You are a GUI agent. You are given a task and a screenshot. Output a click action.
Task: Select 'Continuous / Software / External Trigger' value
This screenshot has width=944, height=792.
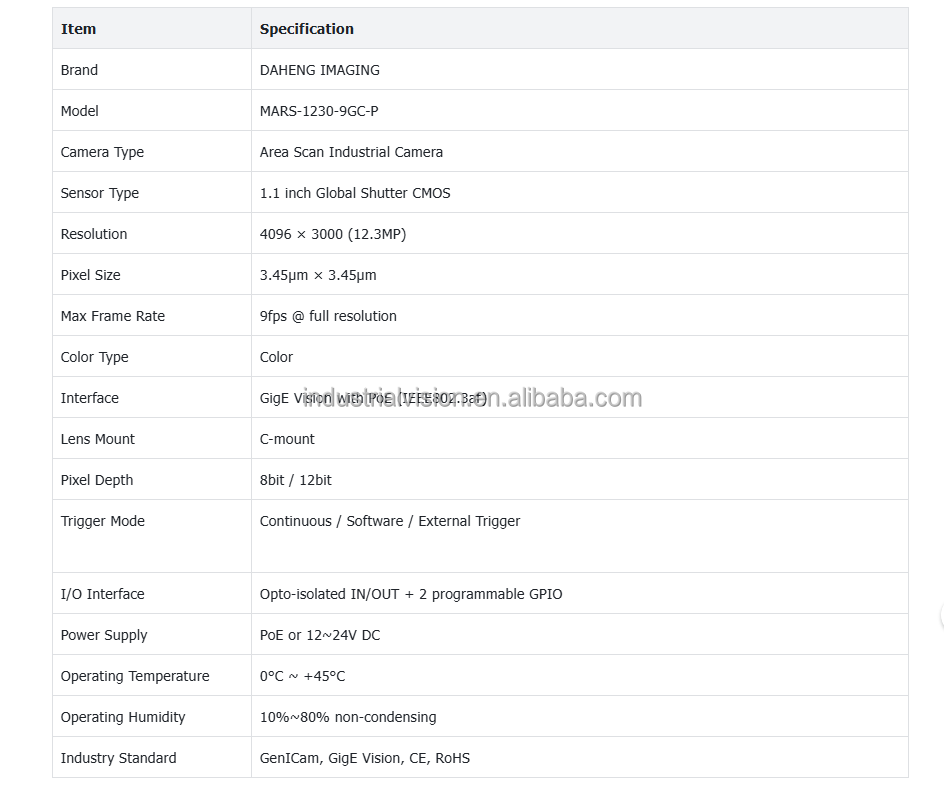pos(390,521)
